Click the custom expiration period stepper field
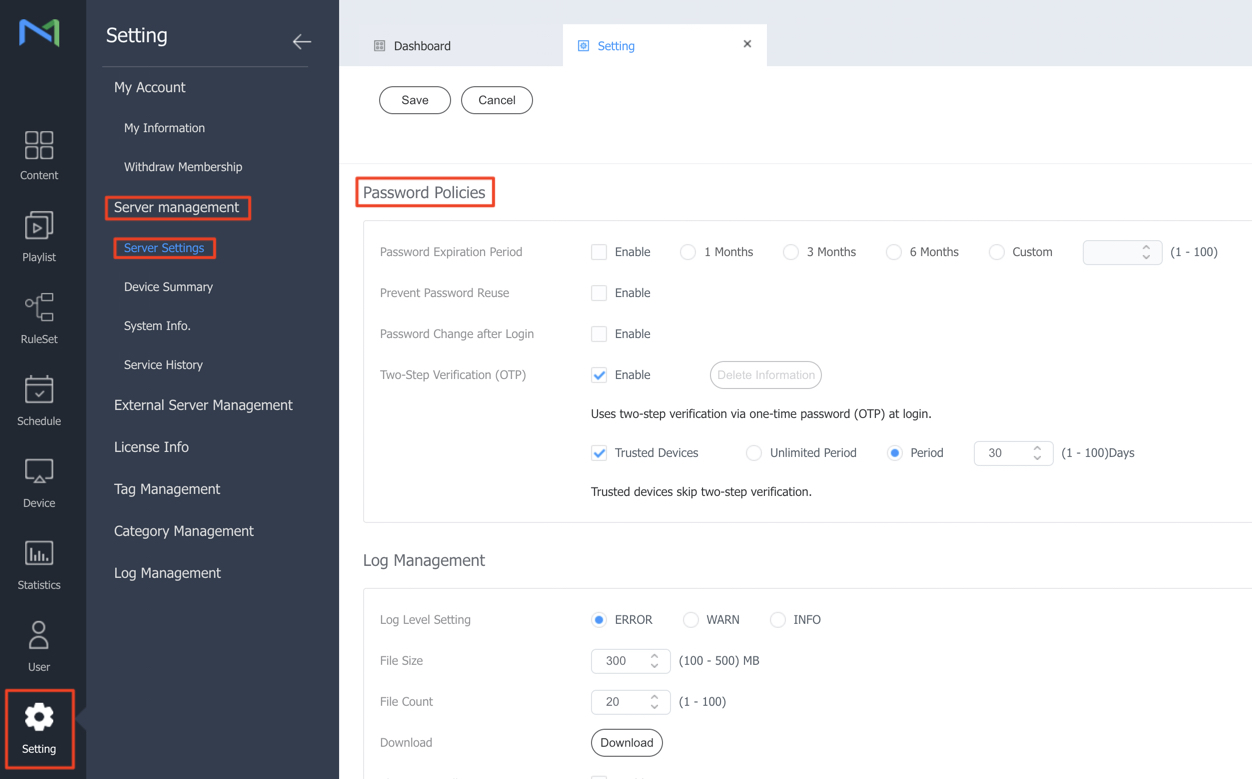The image size is (1252, 779). [1122, 252]
